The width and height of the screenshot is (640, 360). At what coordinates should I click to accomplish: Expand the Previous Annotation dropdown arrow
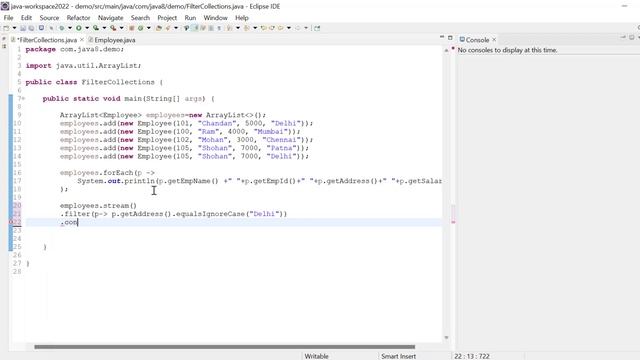point(255,28)
